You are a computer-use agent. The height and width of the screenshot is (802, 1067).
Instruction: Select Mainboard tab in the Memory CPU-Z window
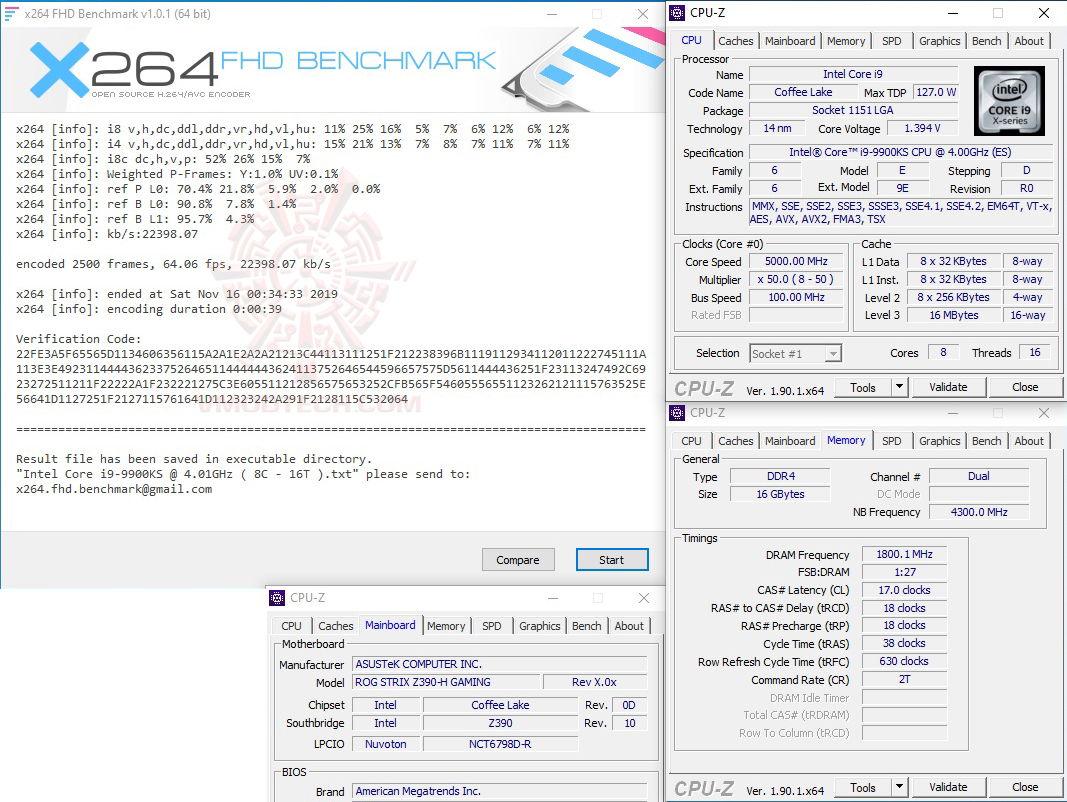coord(790,441)
